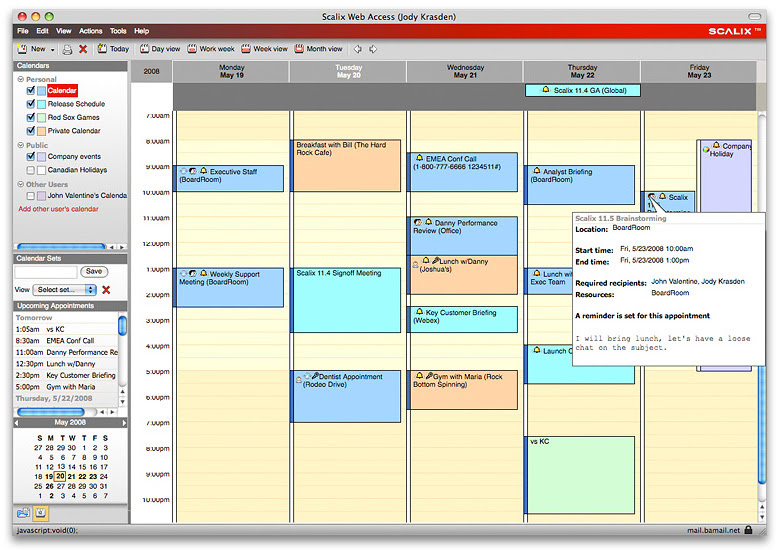Viewport: 780px width, 550px height.
Task: Click Release Schedule color swatch
Action: coord(42,104)
